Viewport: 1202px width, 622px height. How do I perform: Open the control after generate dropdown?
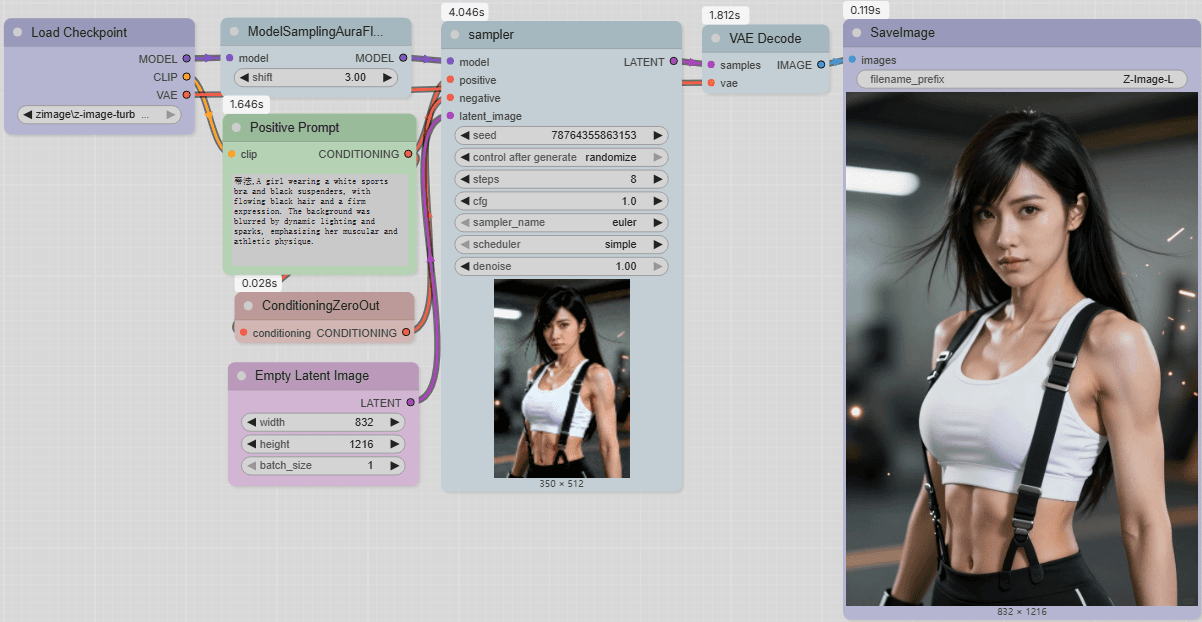pos(561,158)
